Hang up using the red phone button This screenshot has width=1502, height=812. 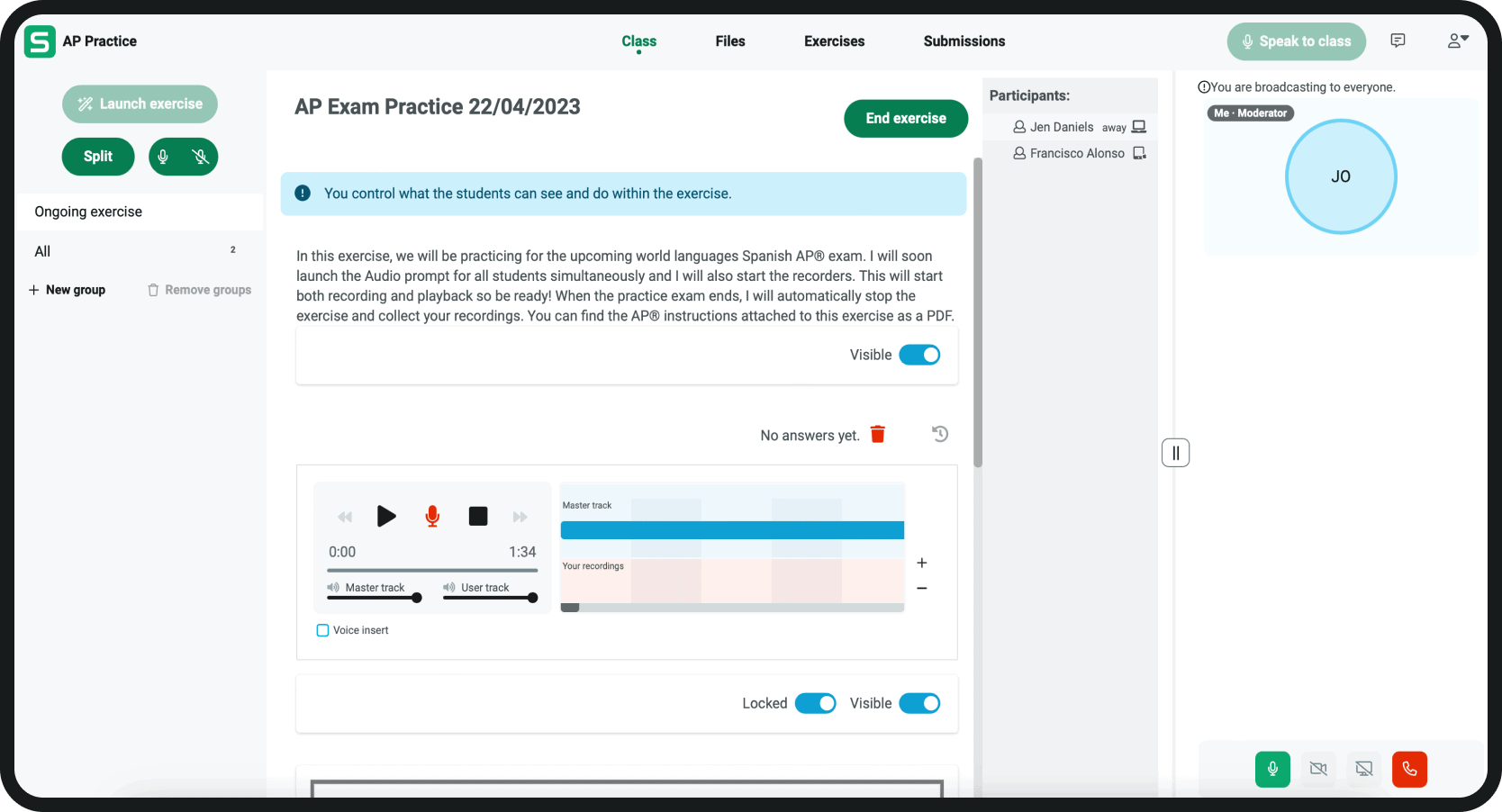(1409, 769)
